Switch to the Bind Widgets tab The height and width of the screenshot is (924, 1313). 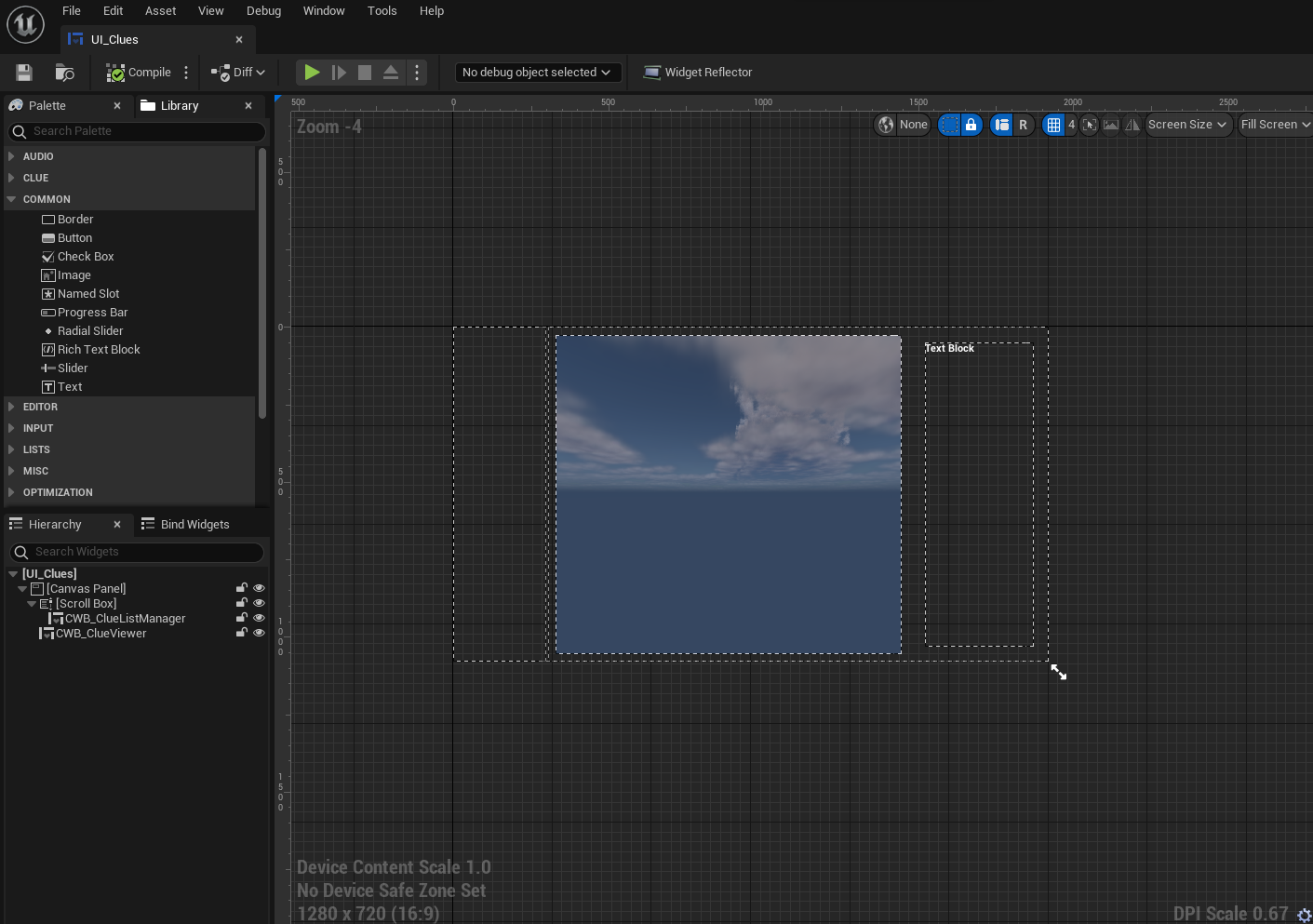(x=185, y=525)
